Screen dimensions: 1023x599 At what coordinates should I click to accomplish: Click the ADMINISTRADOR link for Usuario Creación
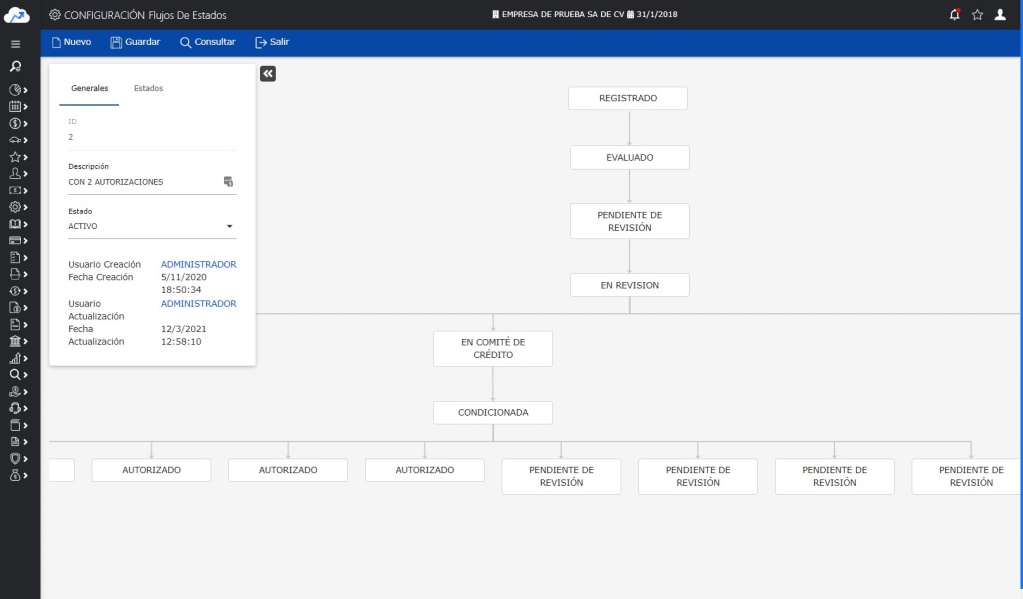pos(198,264)
